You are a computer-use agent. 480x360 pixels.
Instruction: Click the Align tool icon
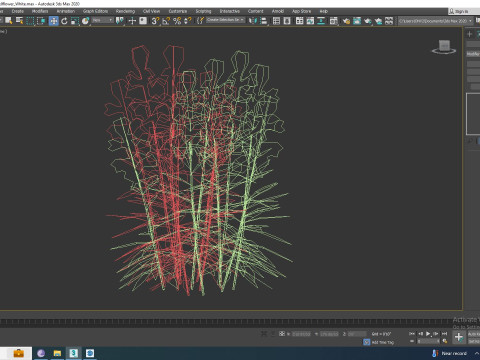[263, 21]
